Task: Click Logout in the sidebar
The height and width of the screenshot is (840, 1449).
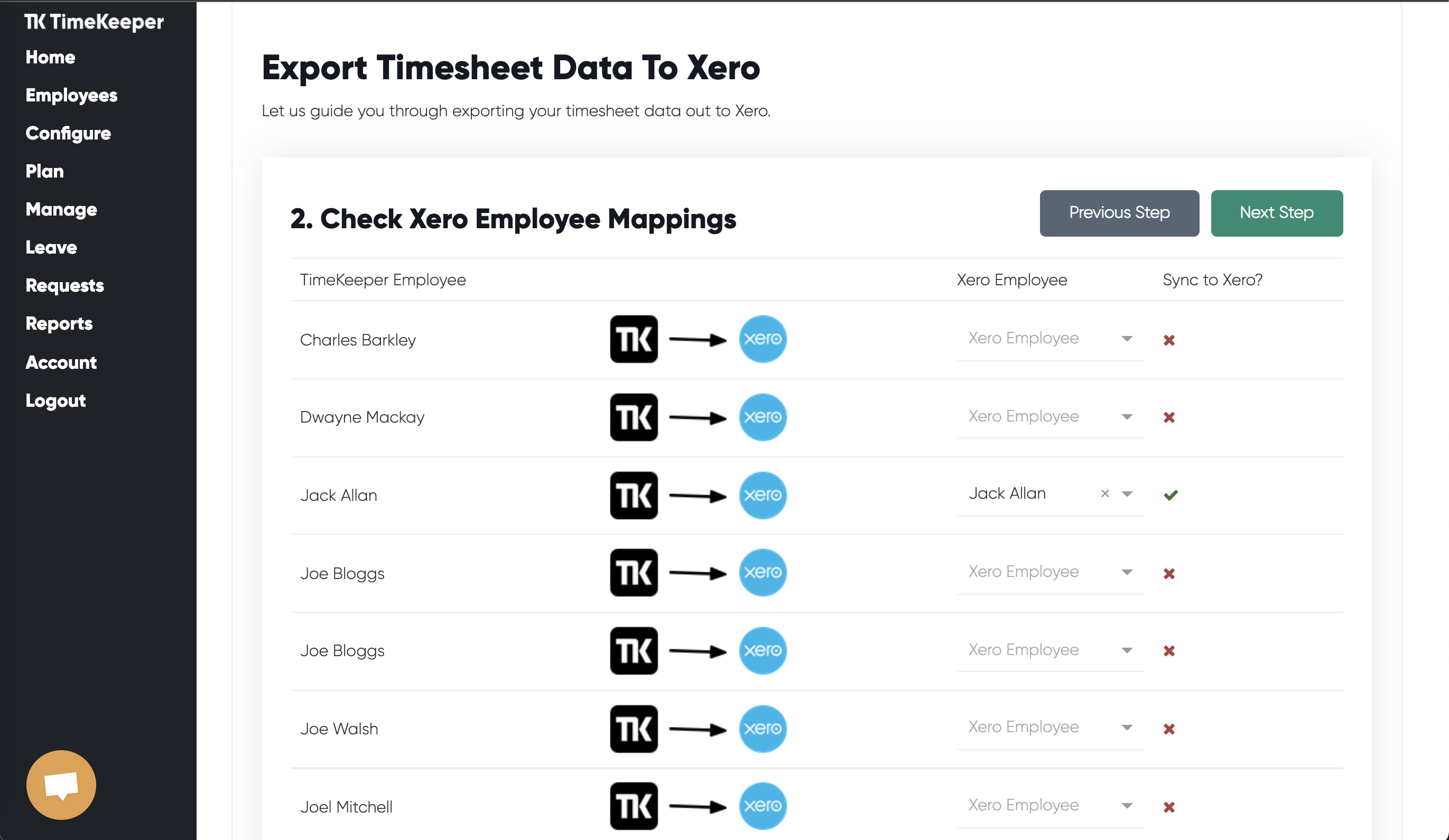Action: (x=56, y=401)
